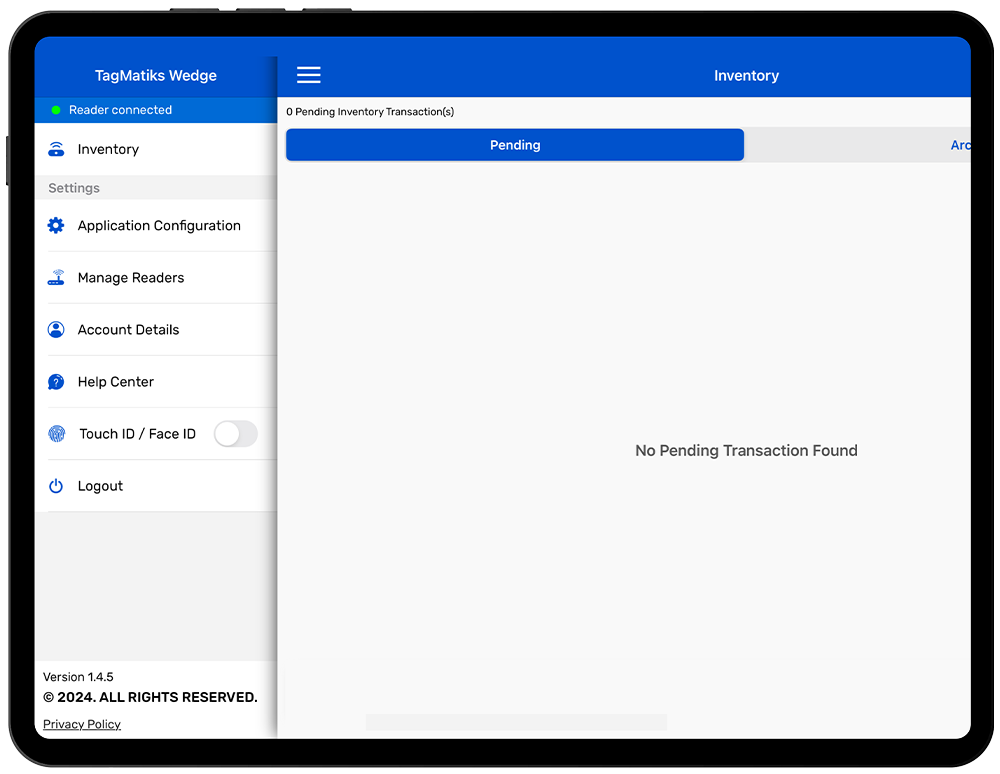Switch to the partially visible Archived tab
This screenshot has width=1000, height=774.
[959, 145]
